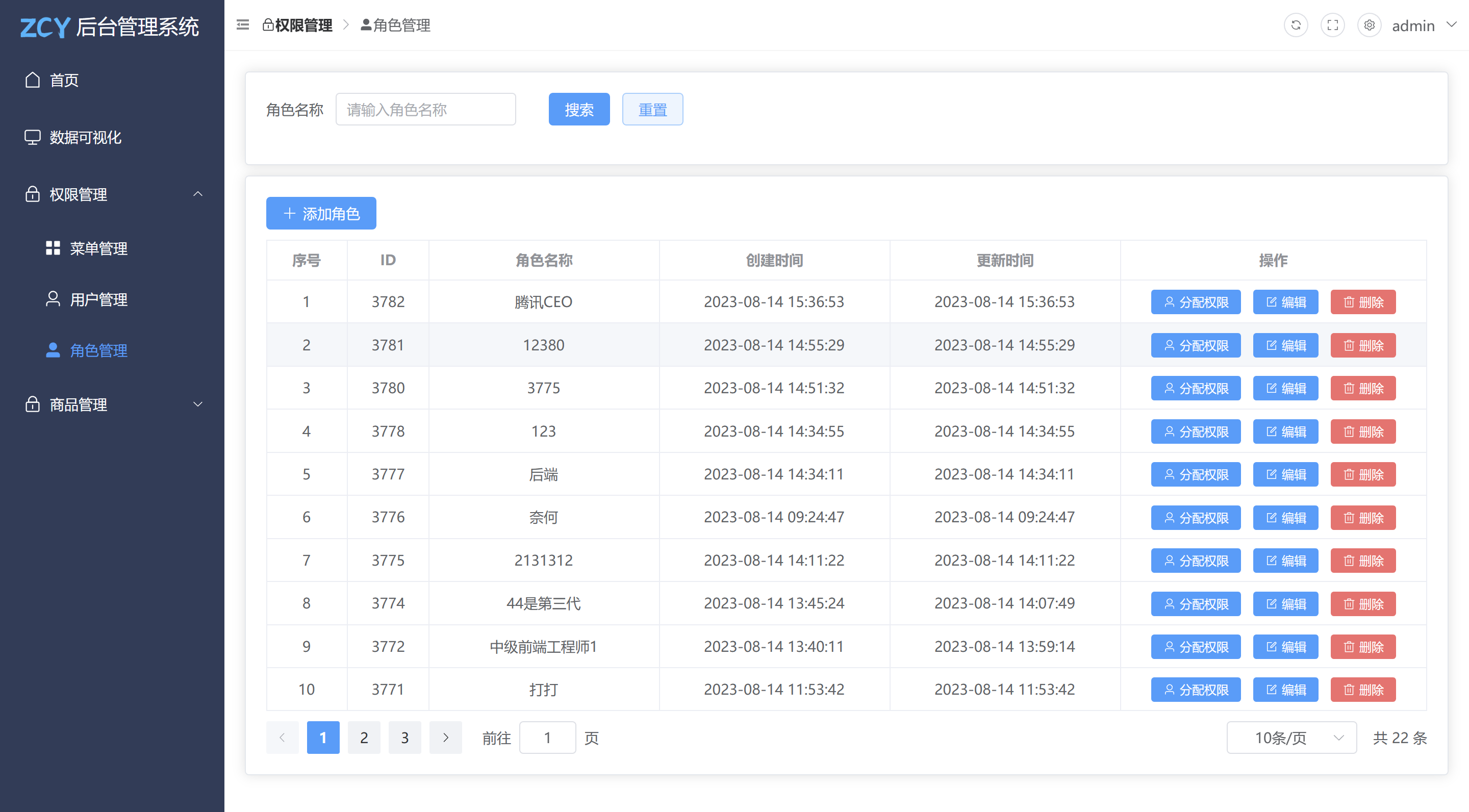This screenshot has width=1469, height=812.
Task: Select current page 1 in pagination
Action: pyautogui.click(x=323, y=738)
